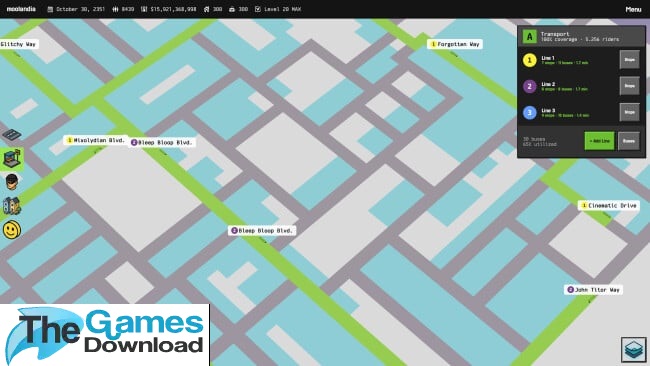The height and width of the screenshot is (366, 650).
Task: Click the Line 2 name text
Action: (x=548, y=84)
